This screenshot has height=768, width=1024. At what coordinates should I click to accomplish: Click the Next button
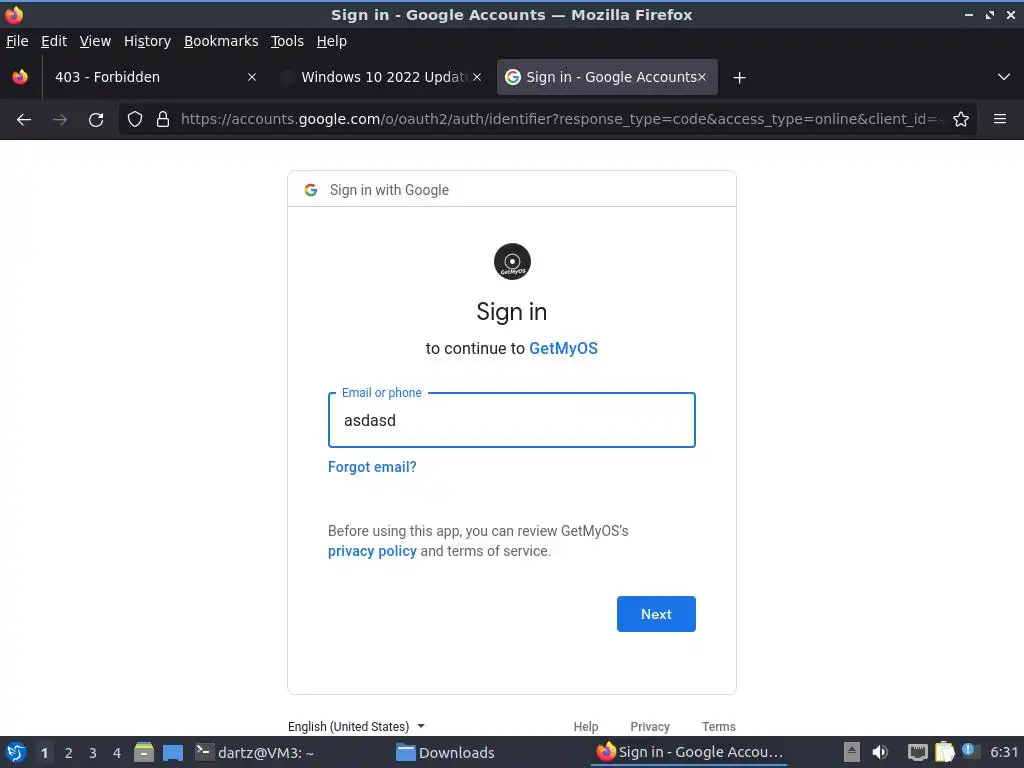656,614
